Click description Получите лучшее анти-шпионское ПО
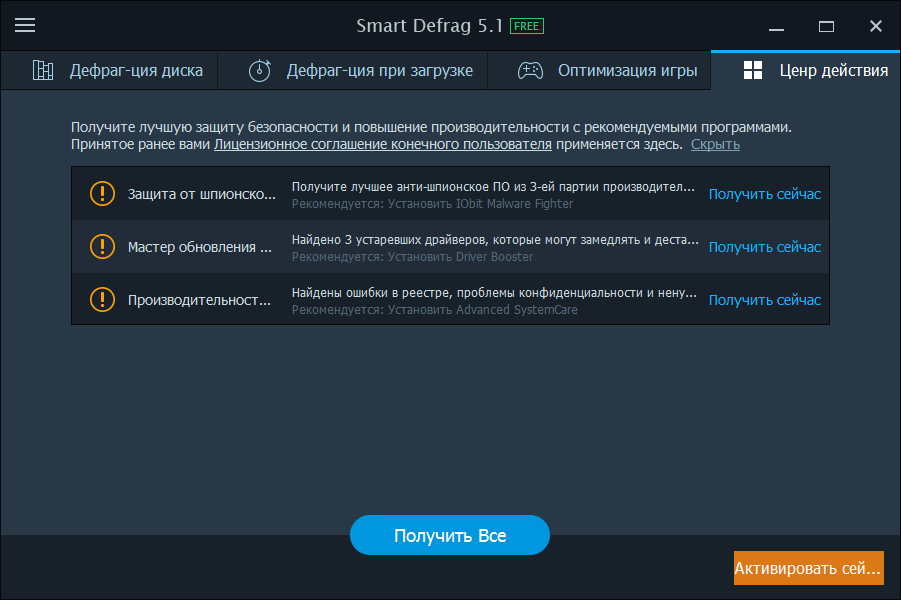 tap(493, 187)
